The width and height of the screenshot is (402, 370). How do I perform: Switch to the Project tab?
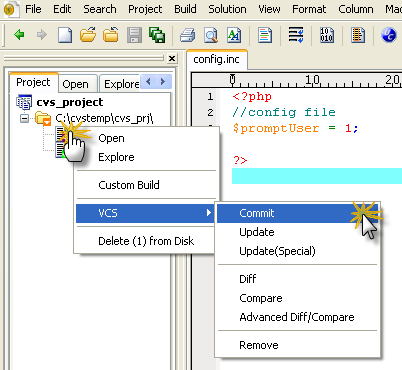tap(33, 82)
